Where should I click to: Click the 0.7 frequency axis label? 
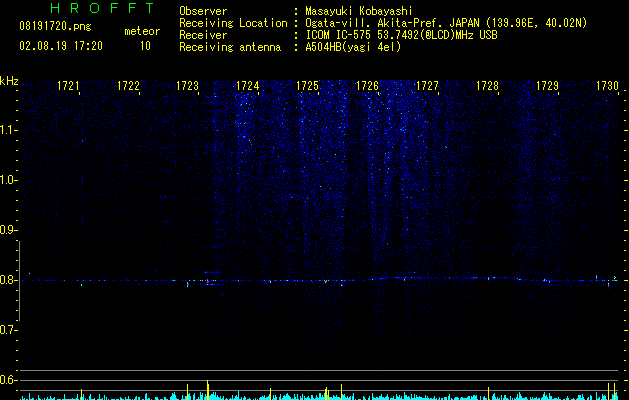click(x=8, y=330)
